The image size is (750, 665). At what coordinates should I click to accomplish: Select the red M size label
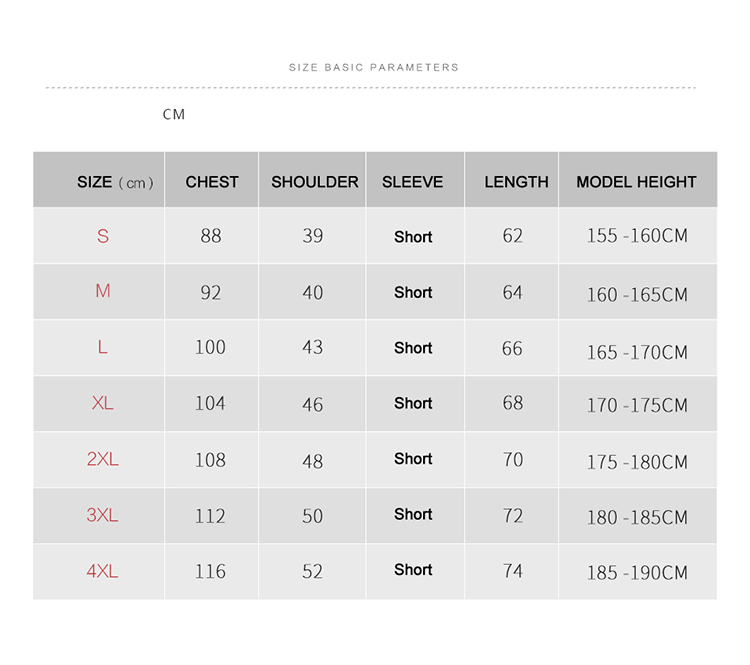point(103,291)
